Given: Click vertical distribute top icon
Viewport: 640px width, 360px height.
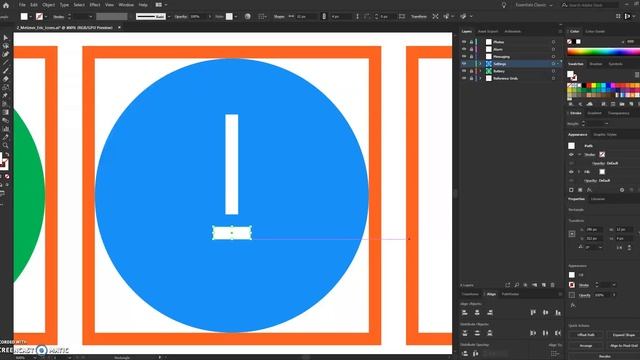Looking at the screenshot, I should pos(464,333).
